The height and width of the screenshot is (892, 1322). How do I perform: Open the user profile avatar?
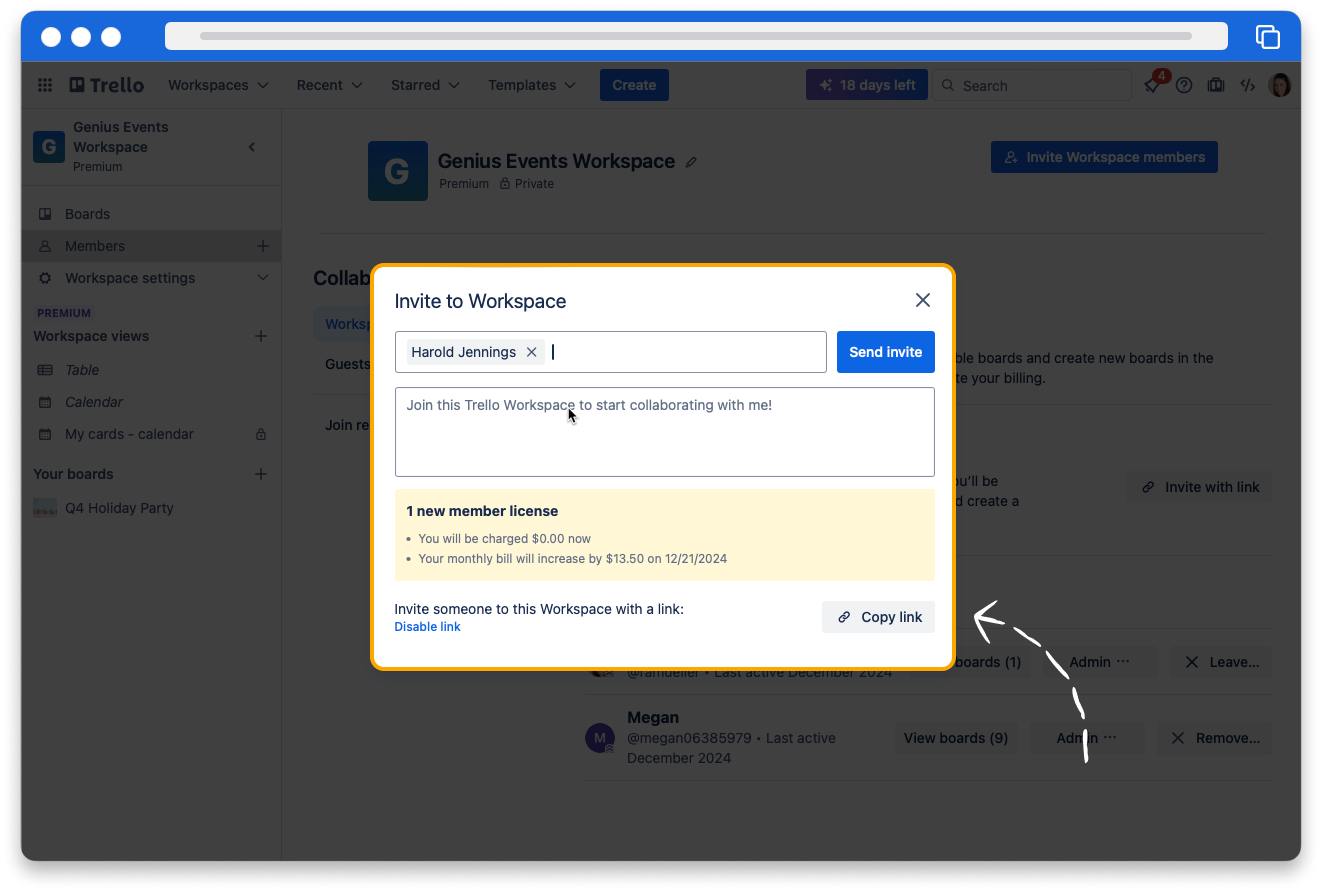coord(1280,85)
